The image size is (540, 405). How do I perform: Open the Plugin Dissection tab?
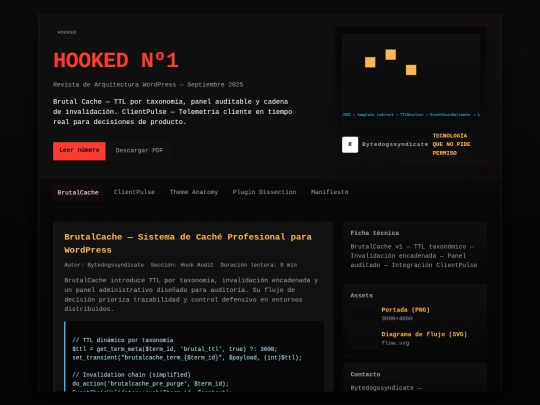coord(264,192)
